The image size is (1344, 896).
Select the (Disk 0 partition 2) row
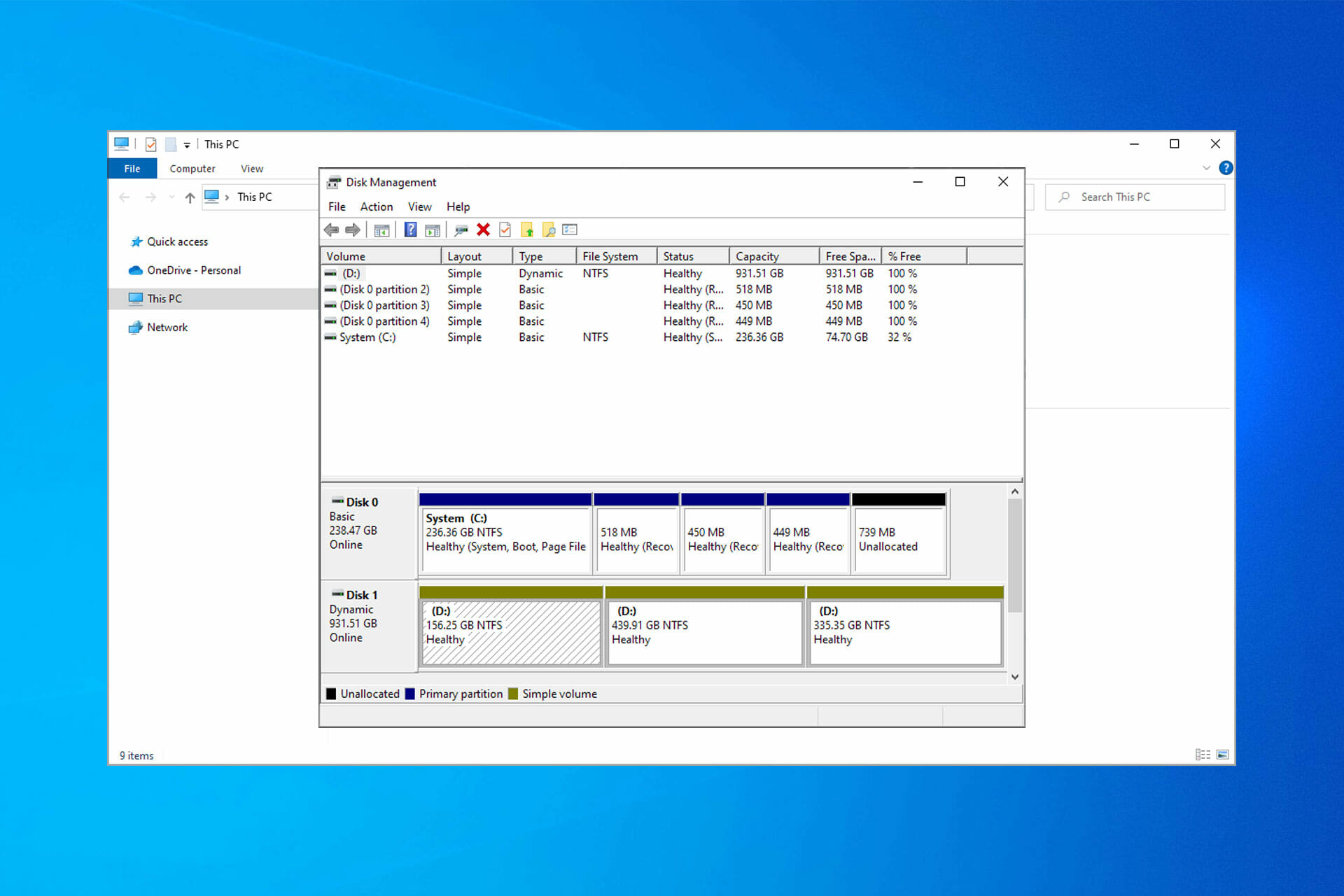point(671,289)
